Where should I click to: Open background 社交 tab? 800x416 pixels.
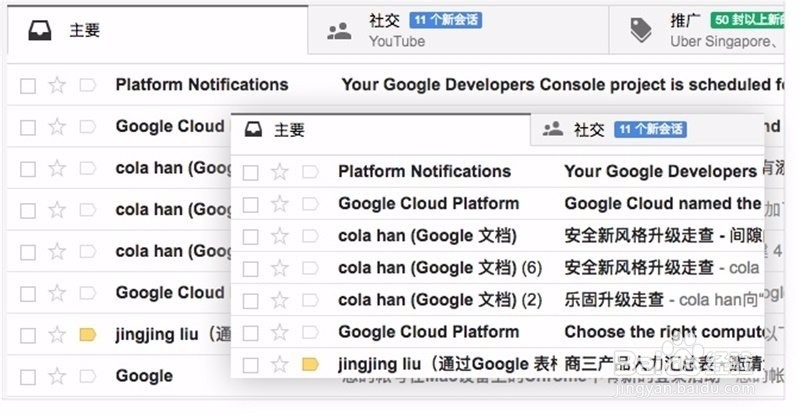coord(458,30)
